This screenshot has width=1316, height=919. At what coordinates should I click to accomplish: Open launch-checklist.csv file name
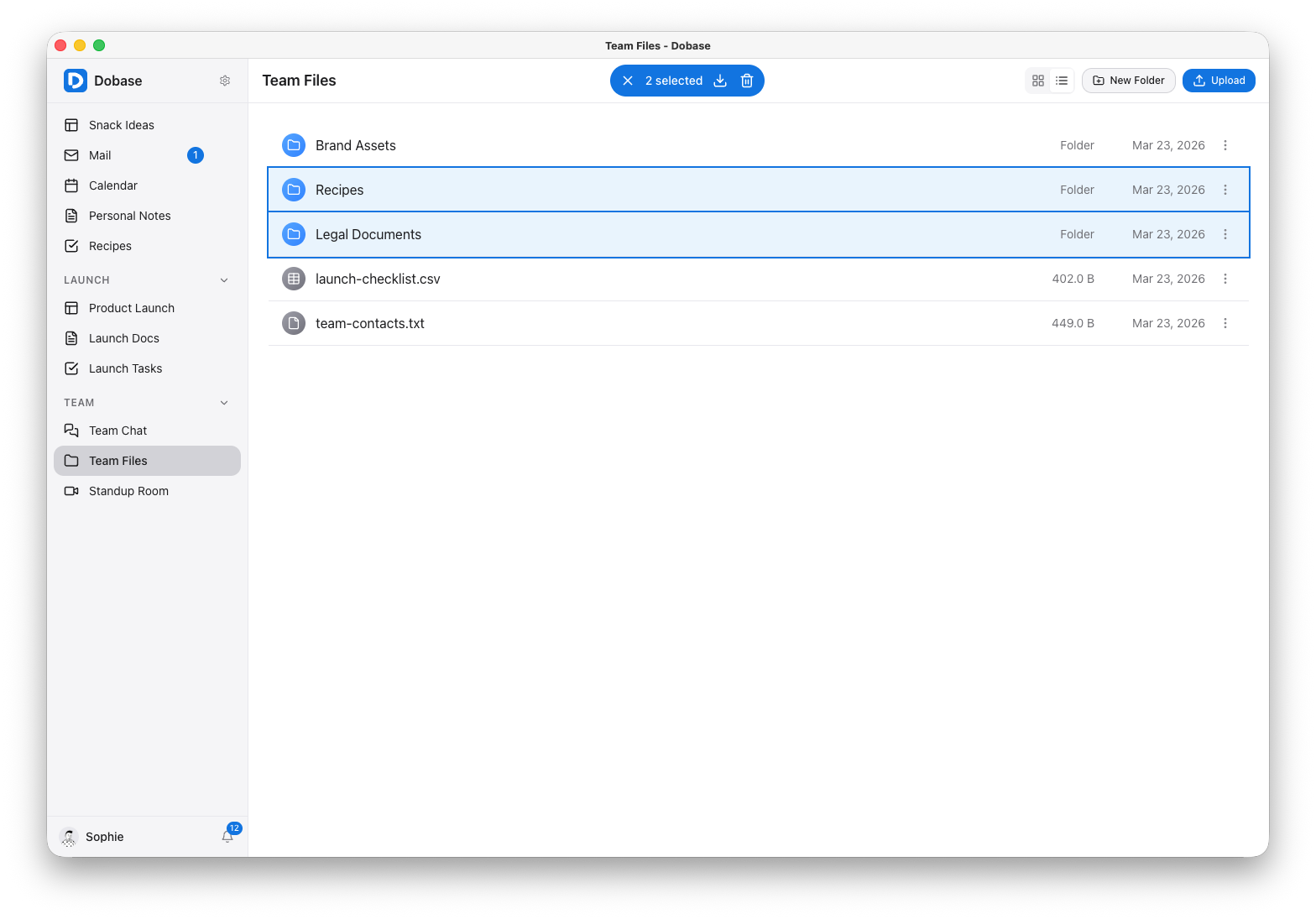click(378, 279)
